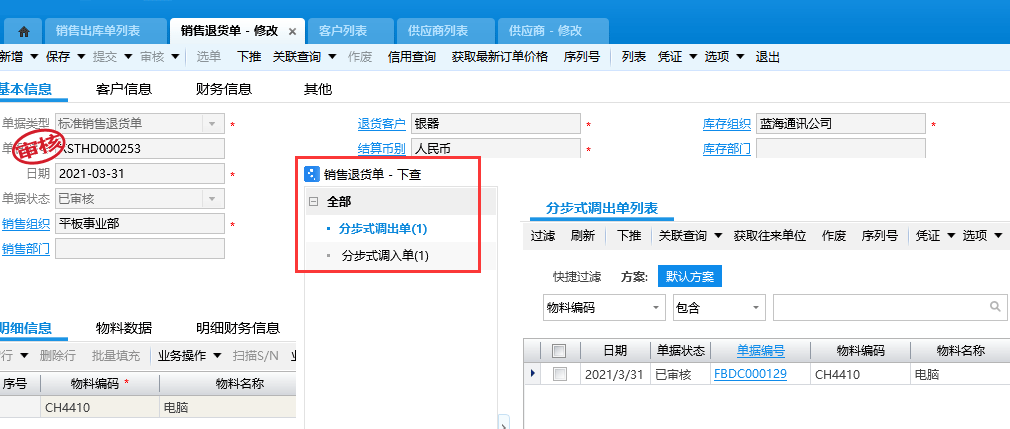Click the 日期 field 2021-03-31
This screenshot has height=429, width=1010.
140,174
